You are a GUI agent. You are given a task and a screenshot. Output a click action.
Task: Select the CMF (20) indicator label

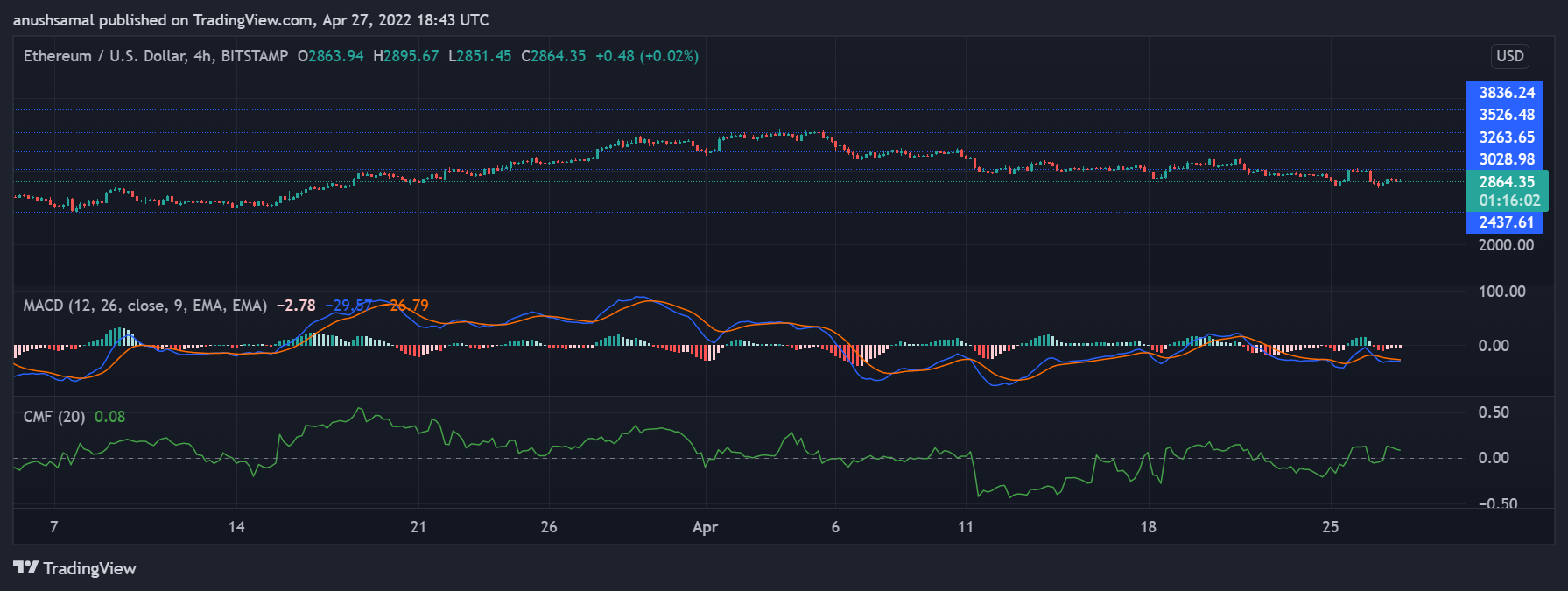pos(53,417)
